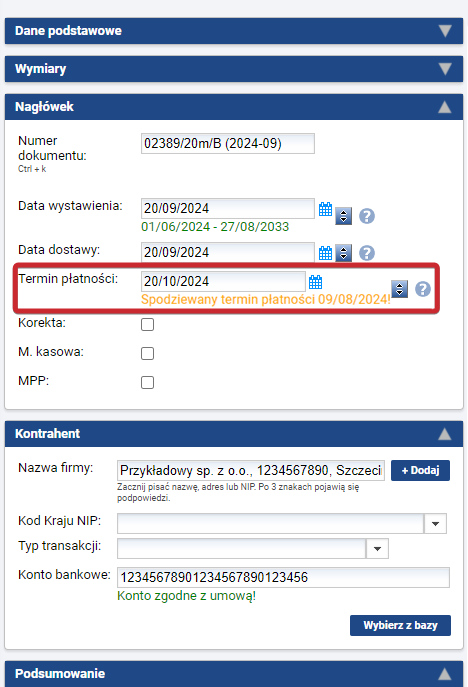Image resolution: width=468 pixels, height=687 pixels.
Task: Click help icon beside Data dostawy
Action: point(367,253)
